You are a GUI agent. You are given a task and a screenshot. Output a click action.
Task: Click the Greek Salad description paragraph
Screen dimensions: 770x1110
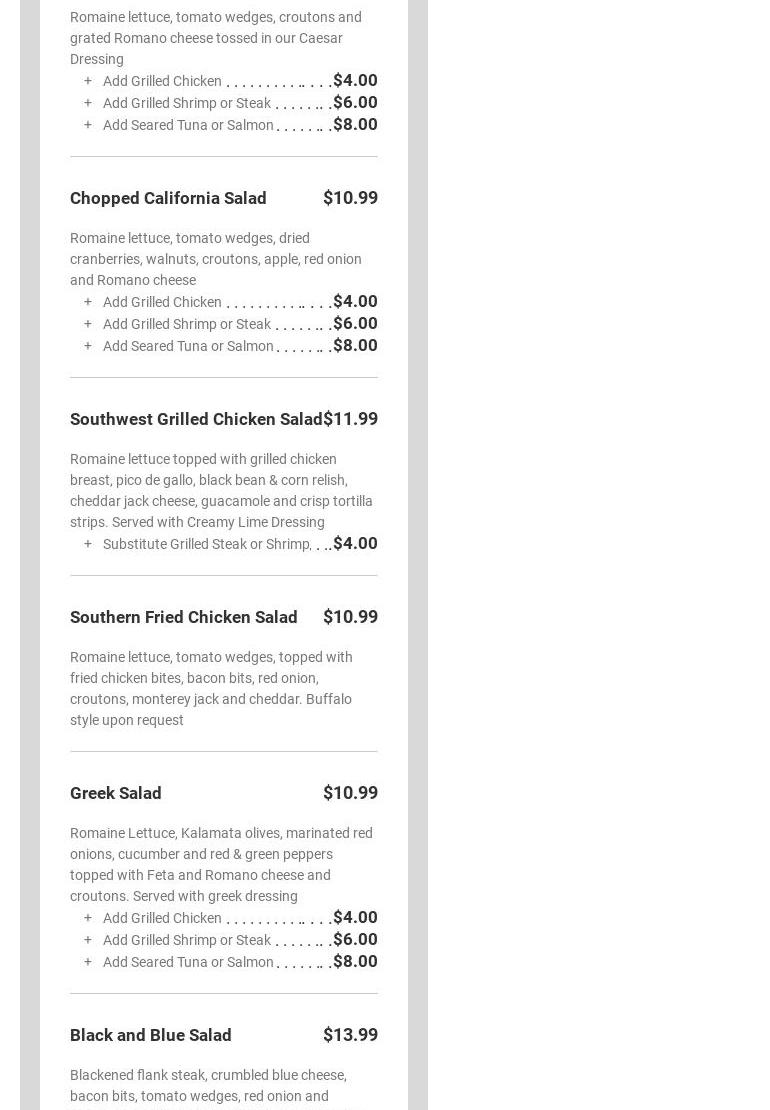point(221,864)
